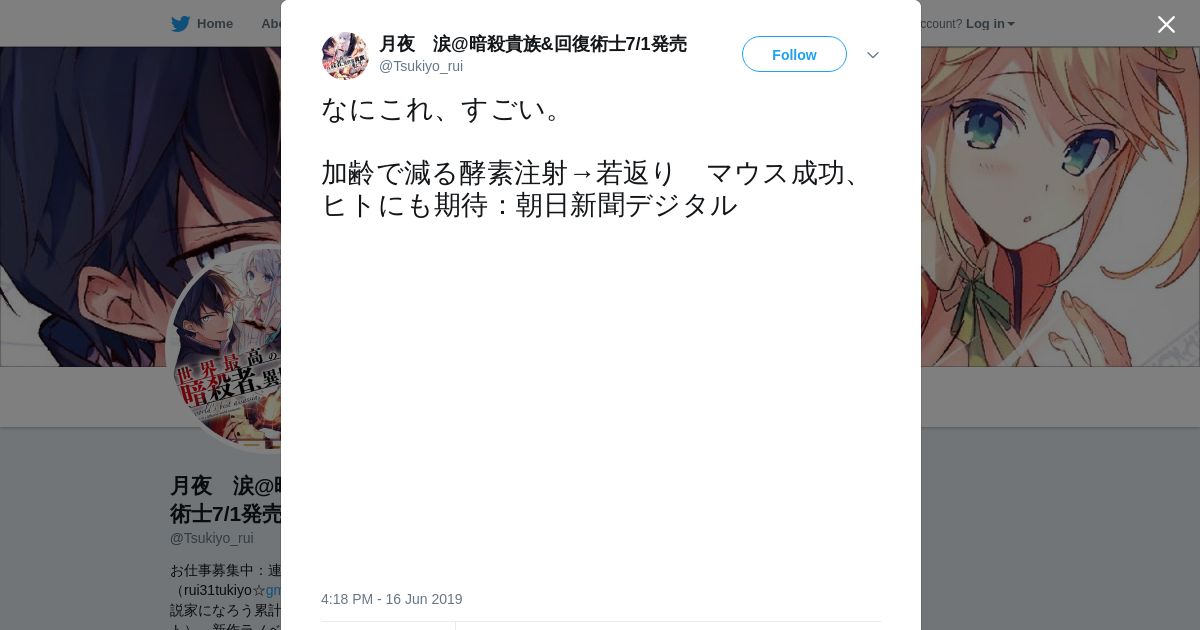Expand the tweet options chevron
Image resolution: width=1200 pixels, height=630 pixels.
point(873,55)
